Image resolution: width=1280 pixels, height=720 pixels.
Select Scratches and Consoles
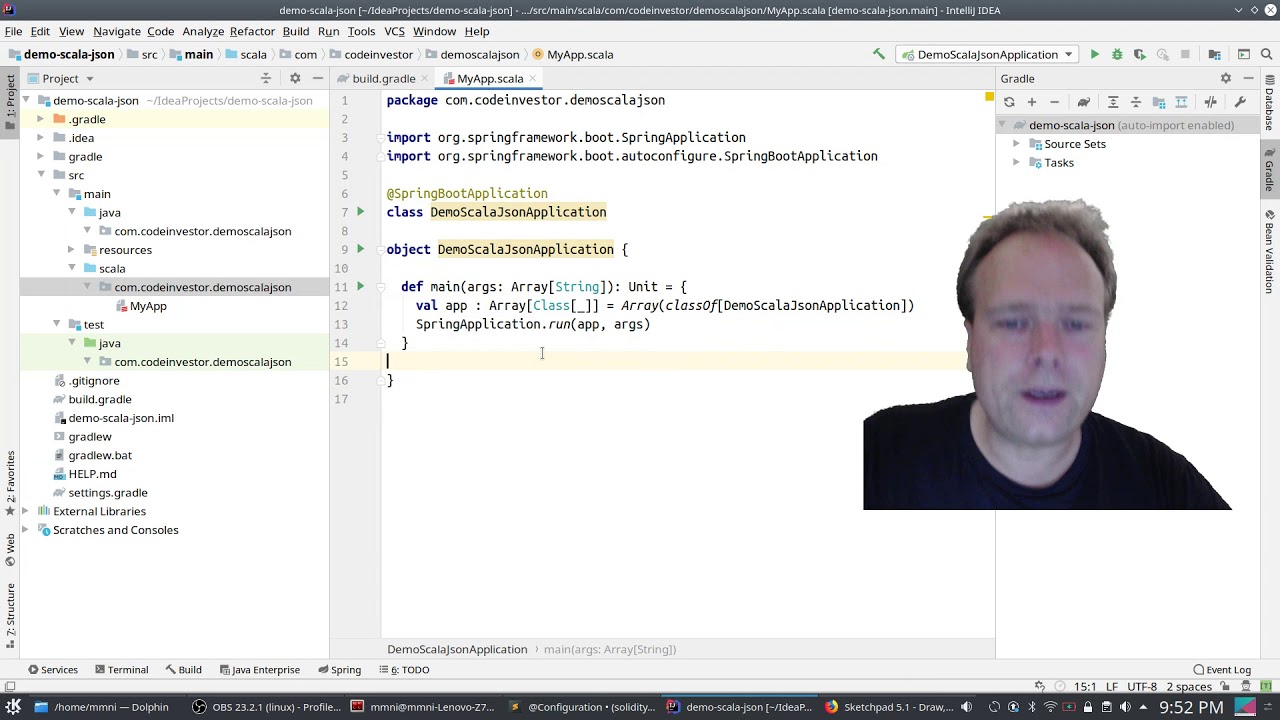pos(116,530)
